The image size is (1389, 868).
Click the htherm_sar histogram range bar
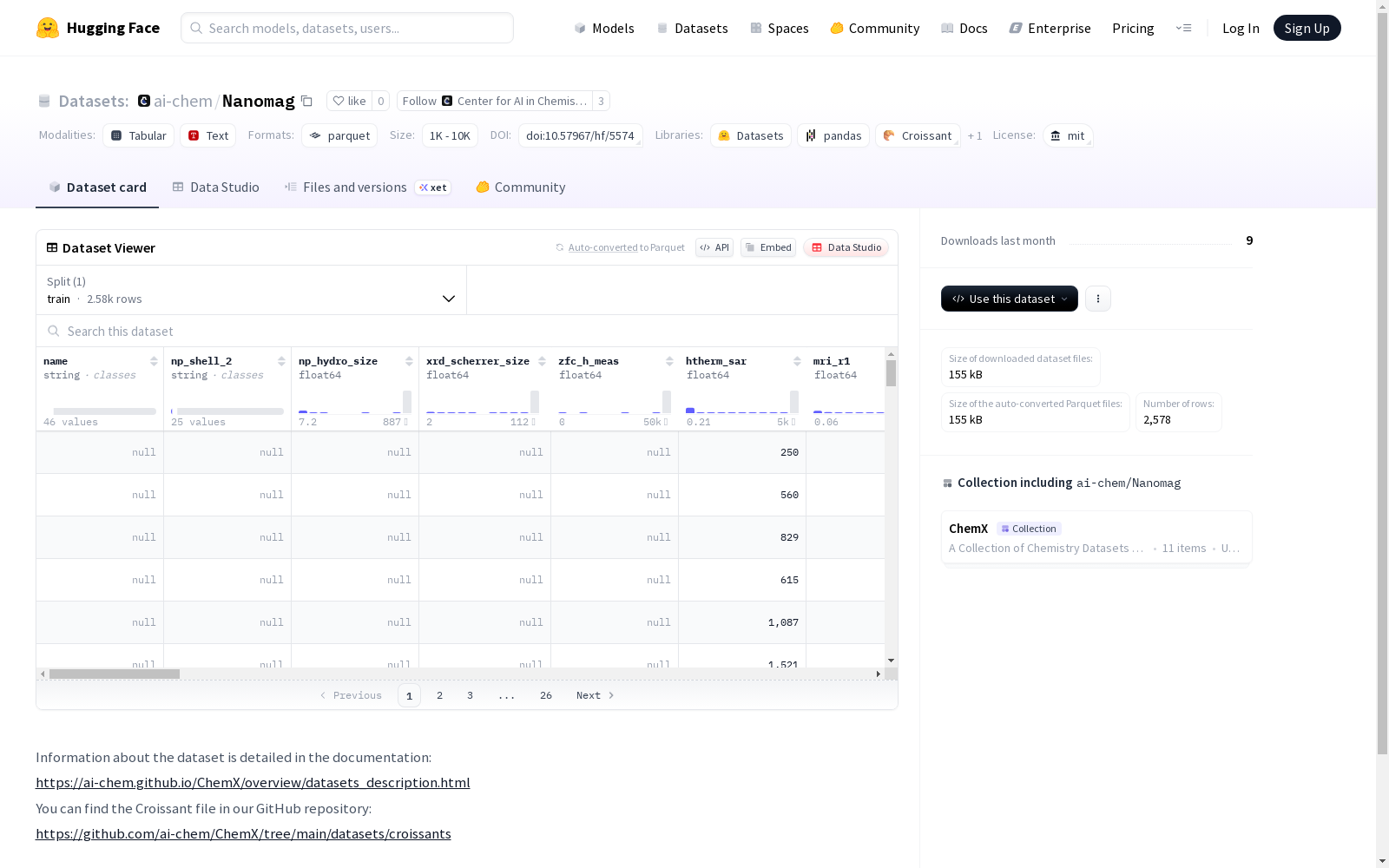tap(742, 403)
